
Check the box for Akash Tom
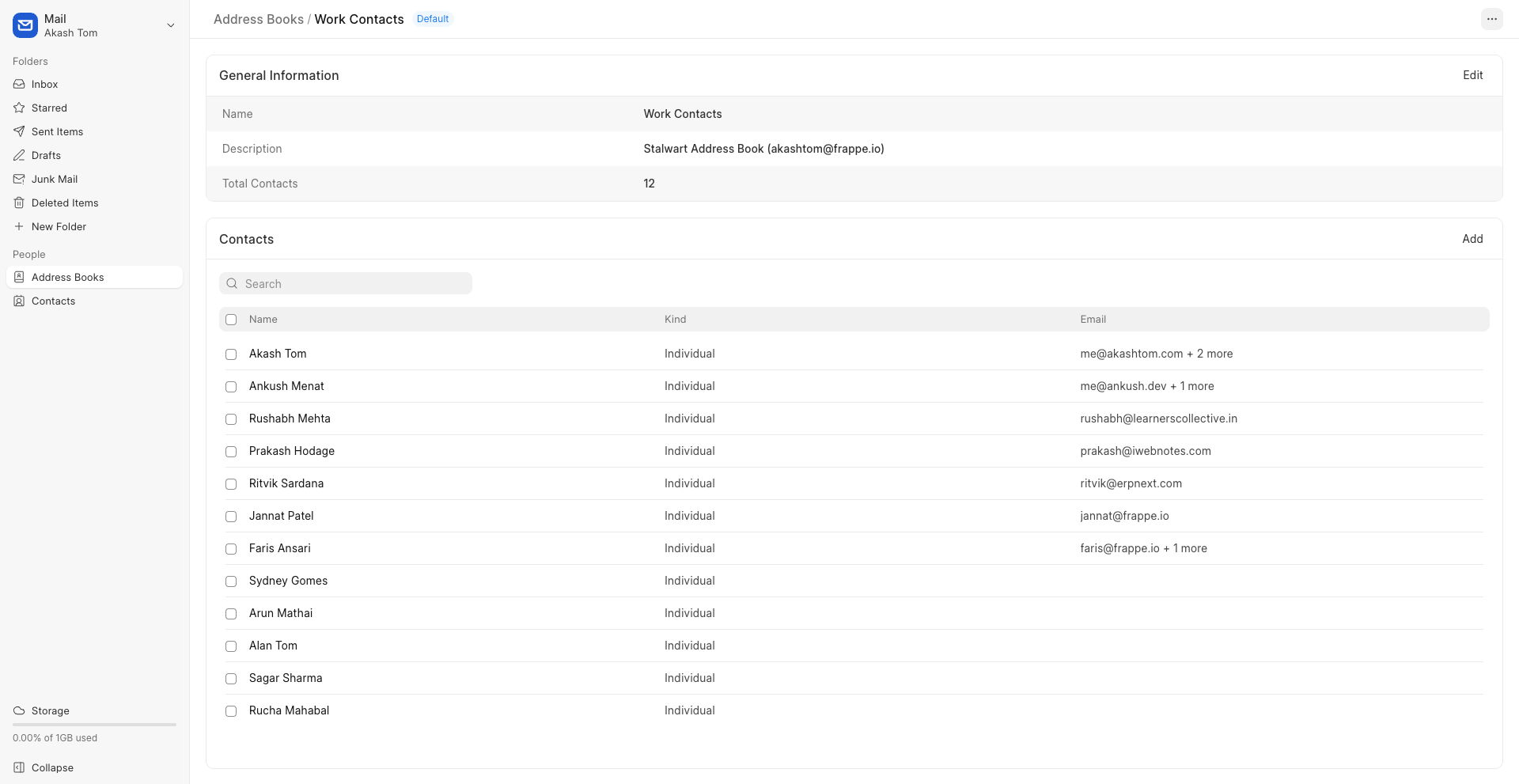pyautogui.click(x=231, y=354)
